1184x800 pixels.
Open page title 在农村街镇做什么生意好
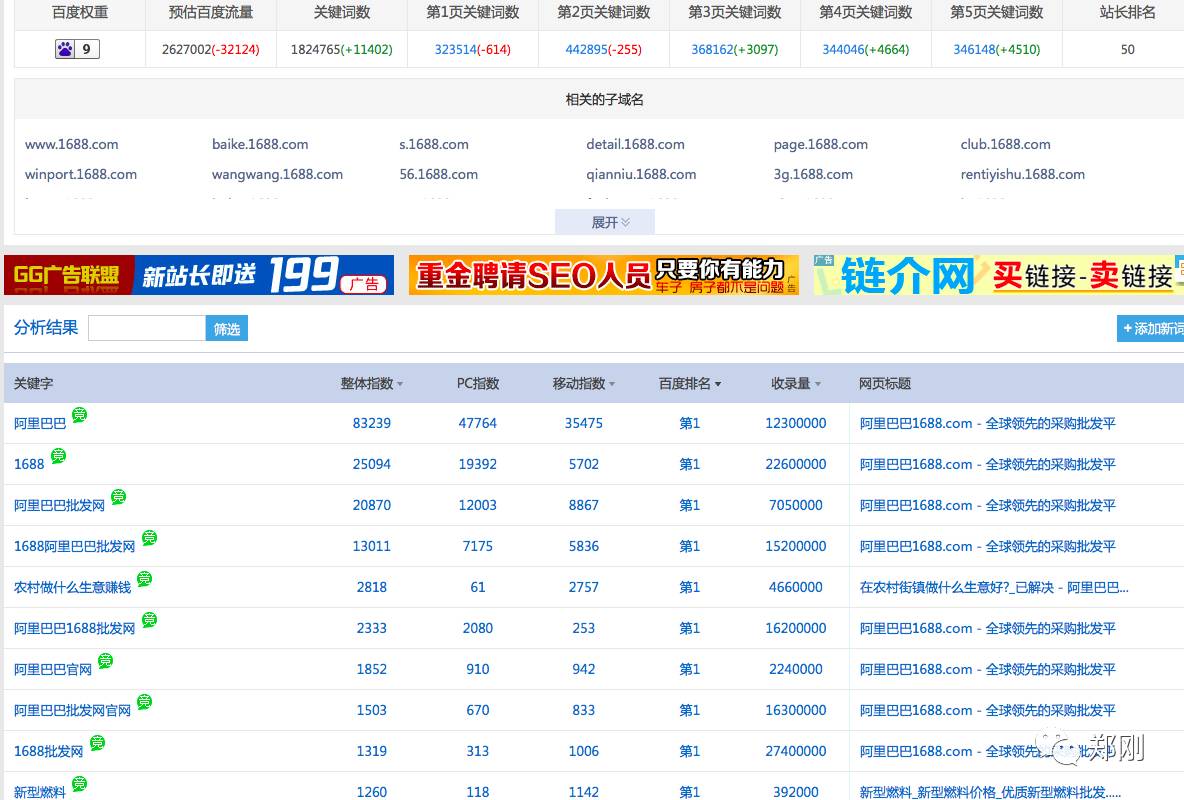994,587
